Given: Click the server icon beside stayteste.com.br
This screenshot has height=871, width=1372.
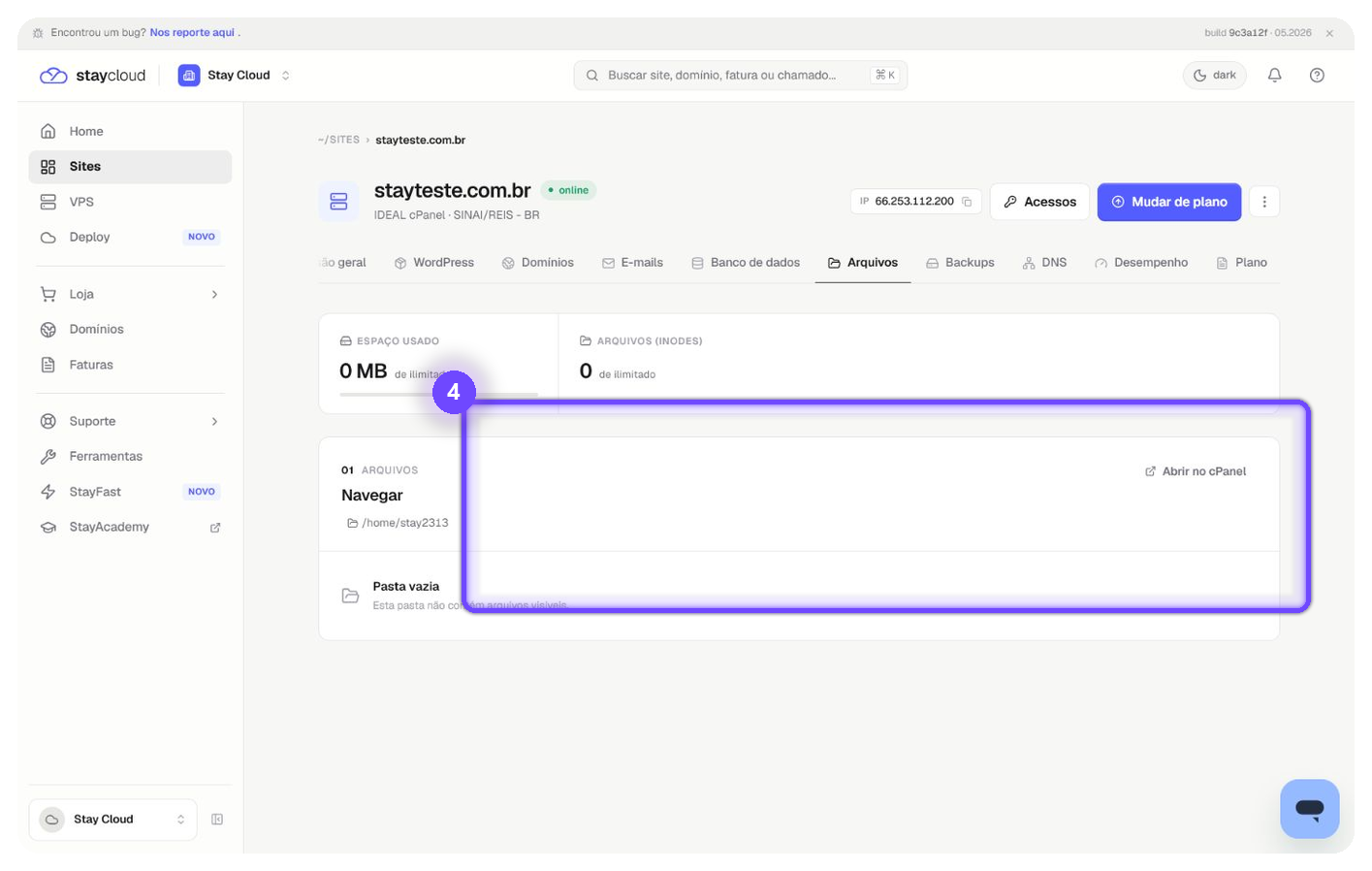Looking at the screenshot, I should point(338,202).
